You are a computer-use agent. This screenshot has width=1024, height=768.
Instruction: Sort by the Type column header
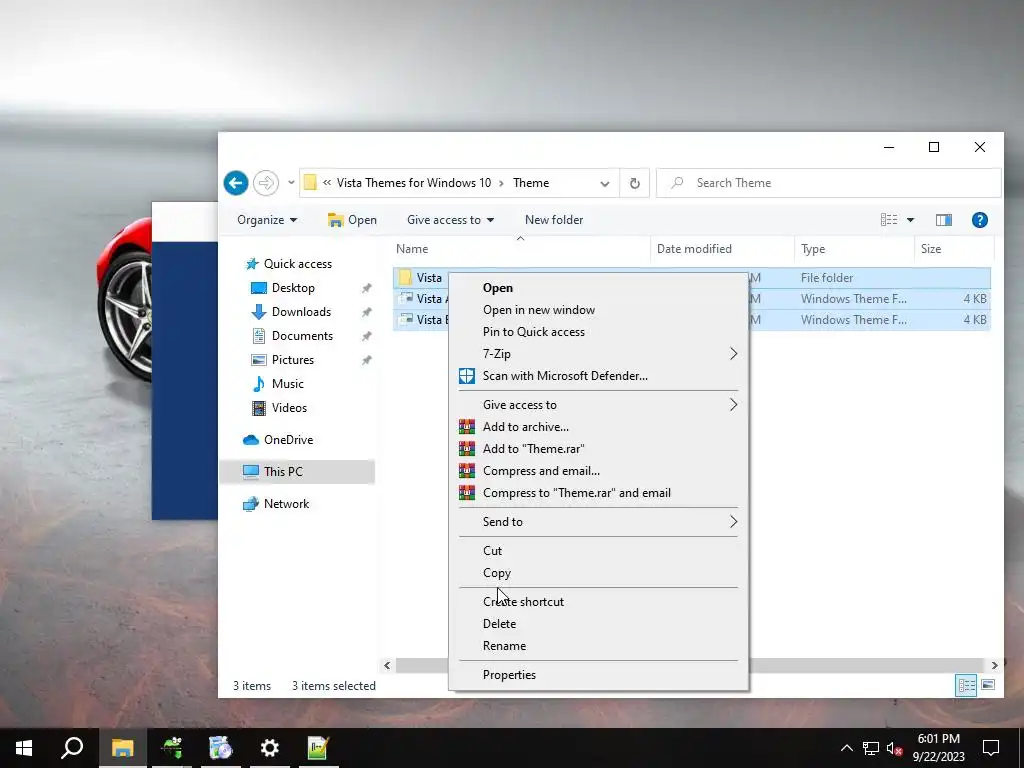coord(854,249)
